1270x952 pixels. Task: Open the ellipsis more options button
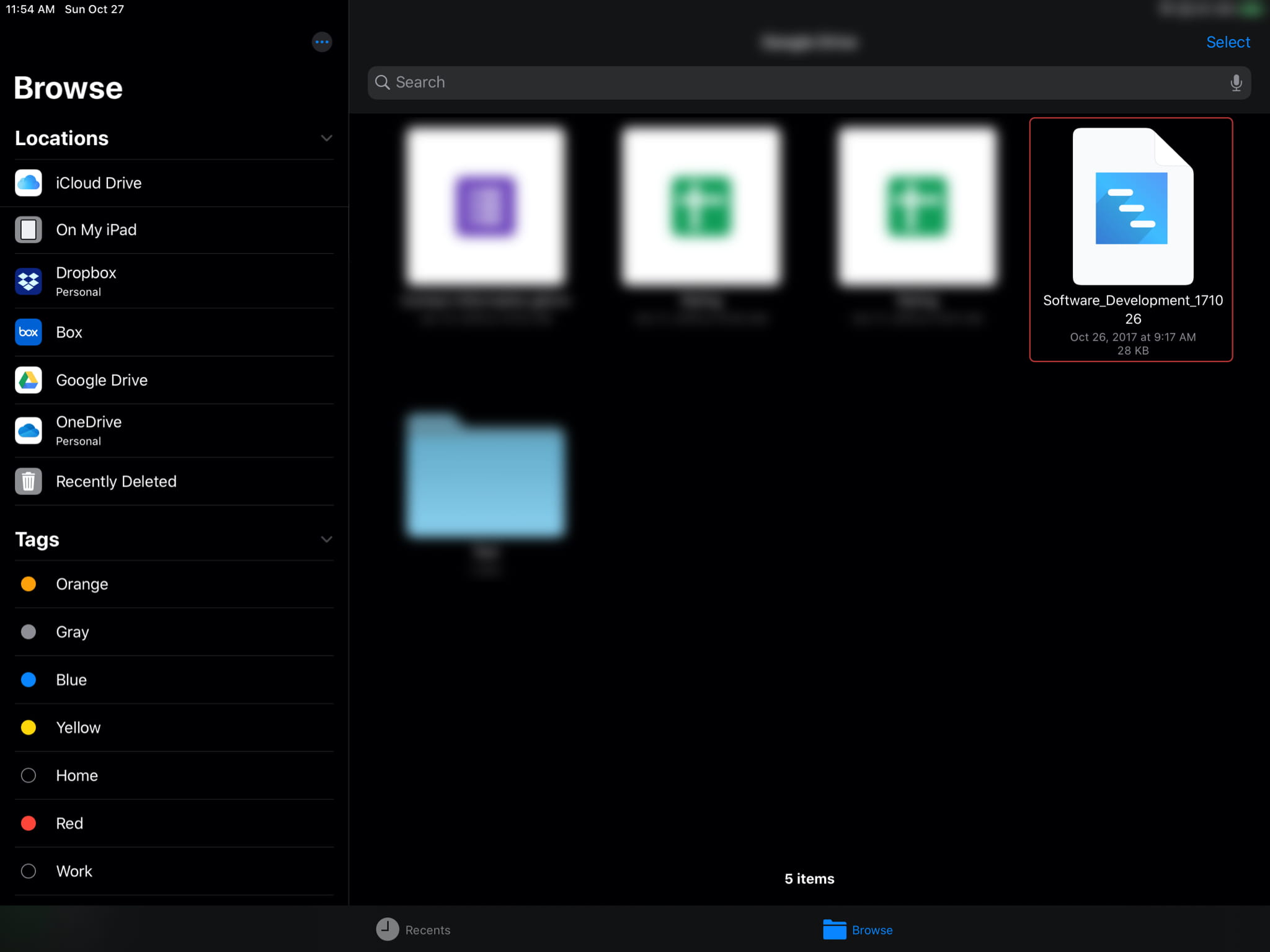(321, 42)
